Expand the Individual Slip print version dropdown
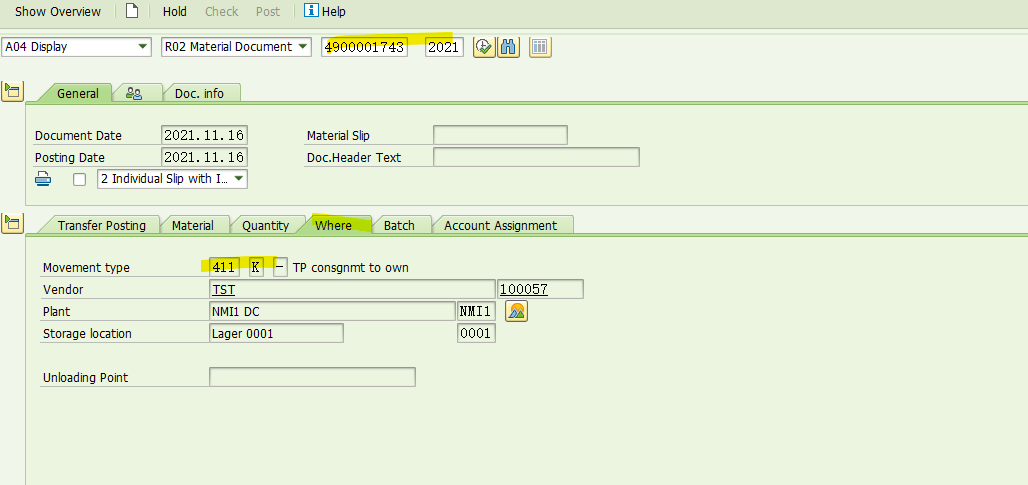The height and width of the screenshot is (485, 1028). [172, 178]
